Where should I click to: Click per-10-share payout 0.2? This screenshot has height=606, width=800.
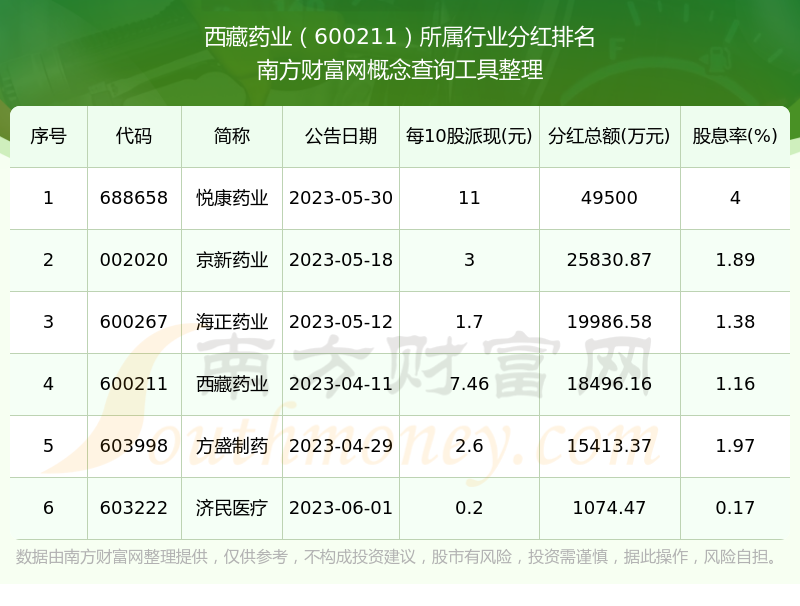pos(469,508)
